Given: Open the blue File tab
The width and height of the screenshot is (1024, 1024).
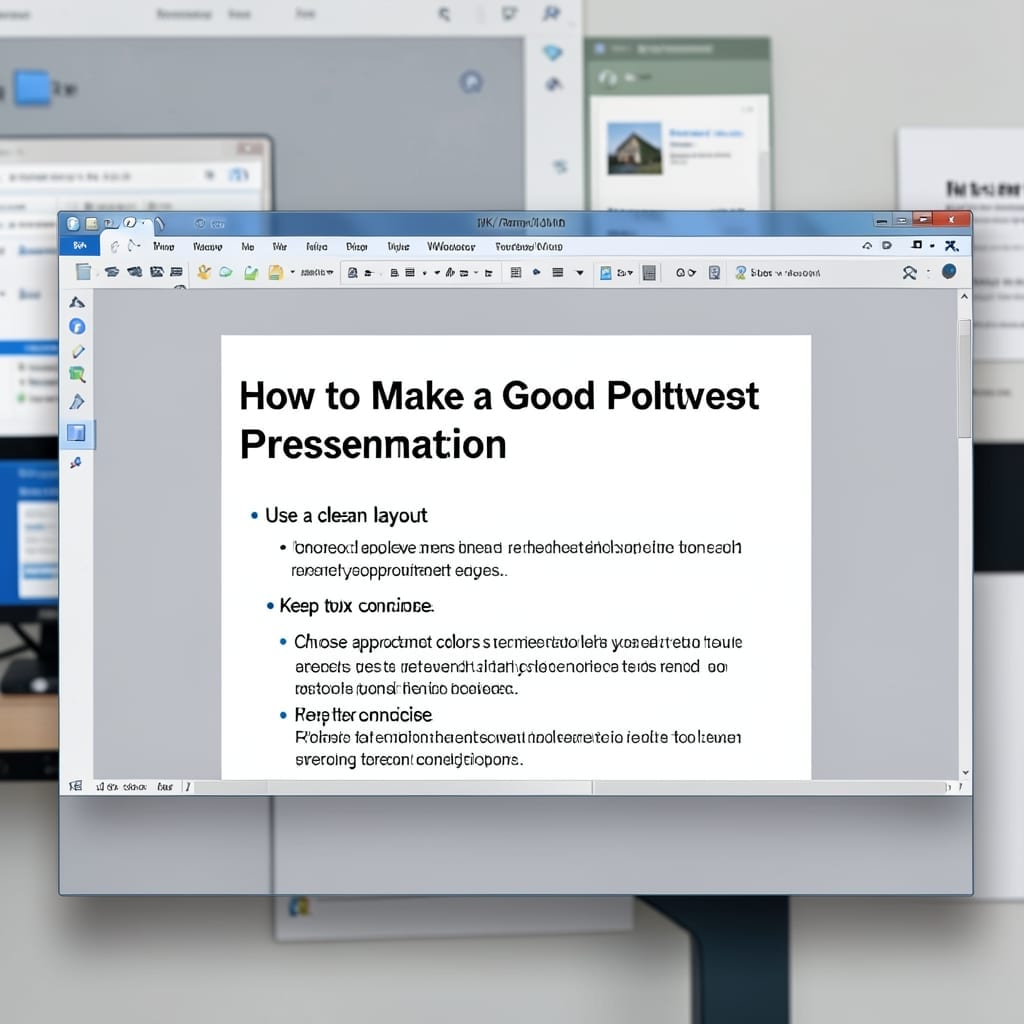Looking at the screenshot, I should [x=80, y=246].
